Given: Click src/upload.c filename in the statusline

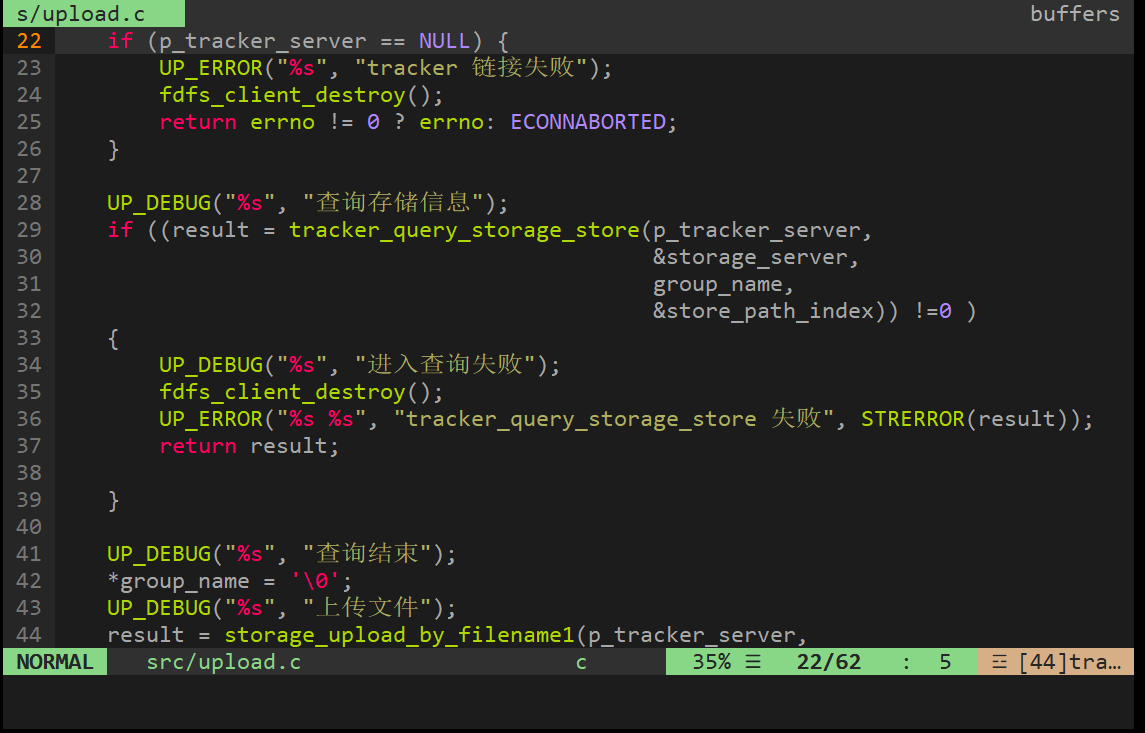Looking at the screenshot, I should pyautogui.click(x=223, y=661).
